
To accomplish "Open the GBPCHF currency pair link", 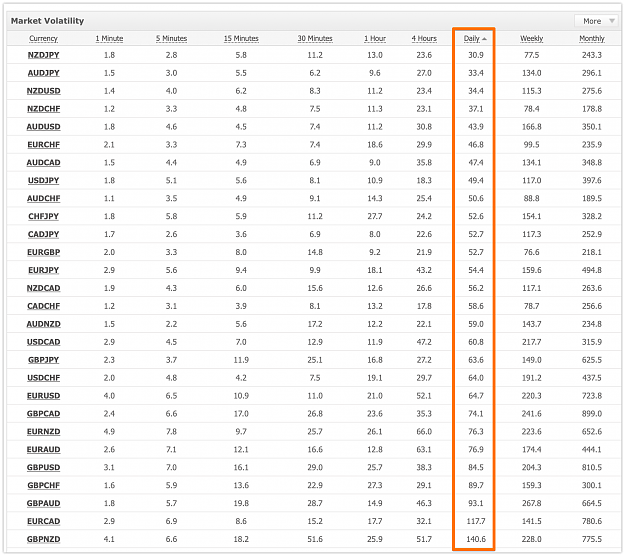I will pyautogui.click(x=43, y=485).
